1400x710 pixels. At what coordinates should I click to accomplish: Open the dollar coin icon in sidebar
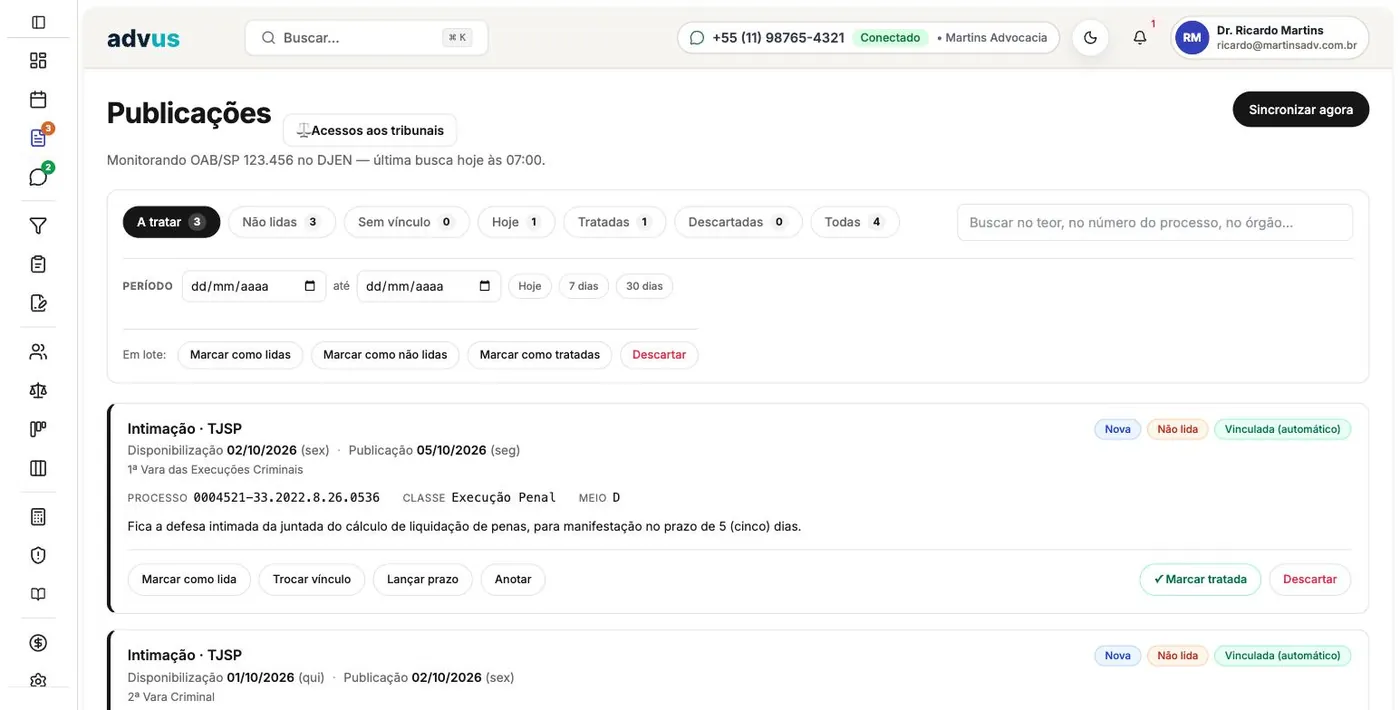[x=38, y=643]
